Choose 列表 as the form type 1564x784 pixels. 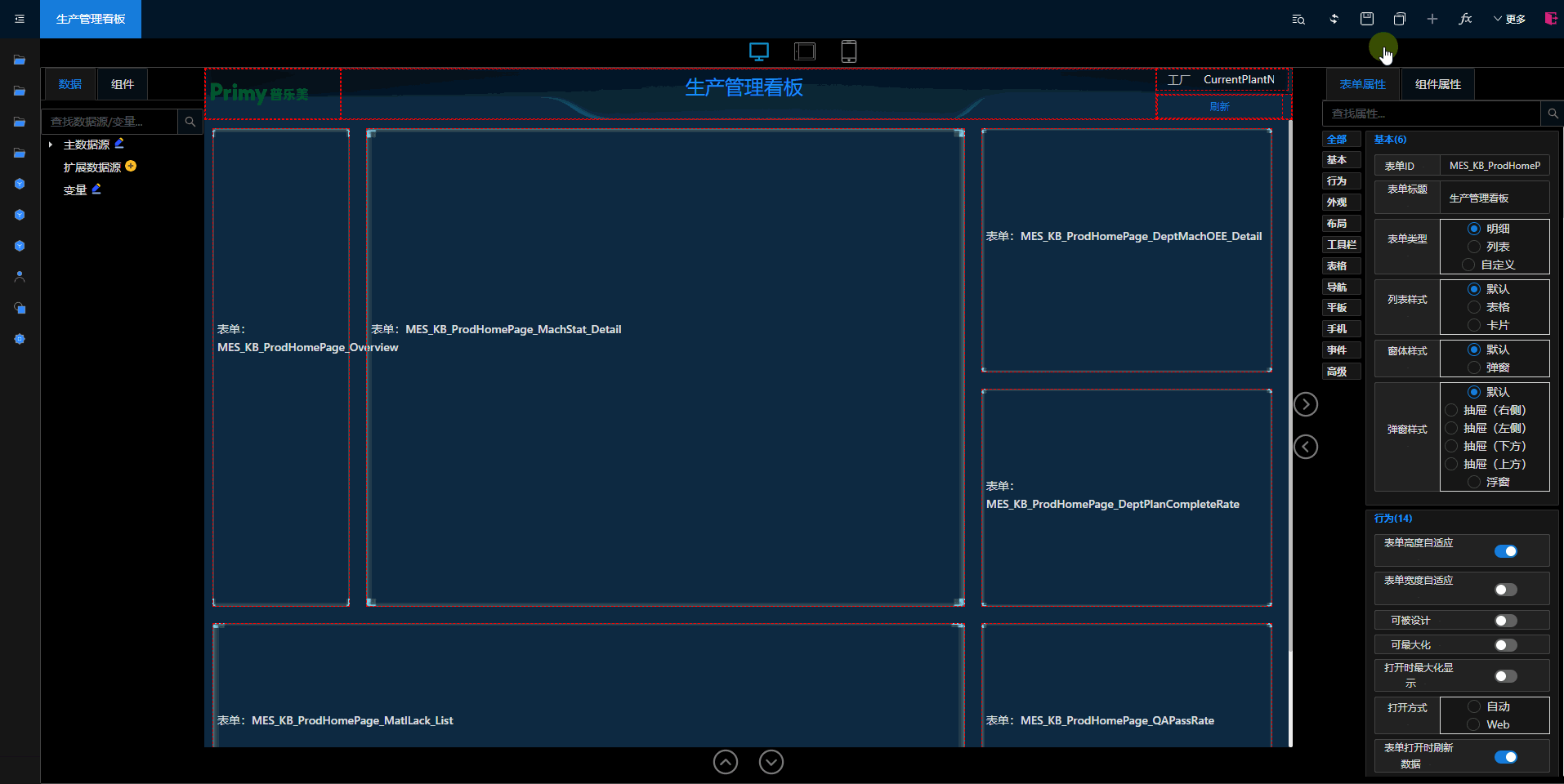(1474, 247)
